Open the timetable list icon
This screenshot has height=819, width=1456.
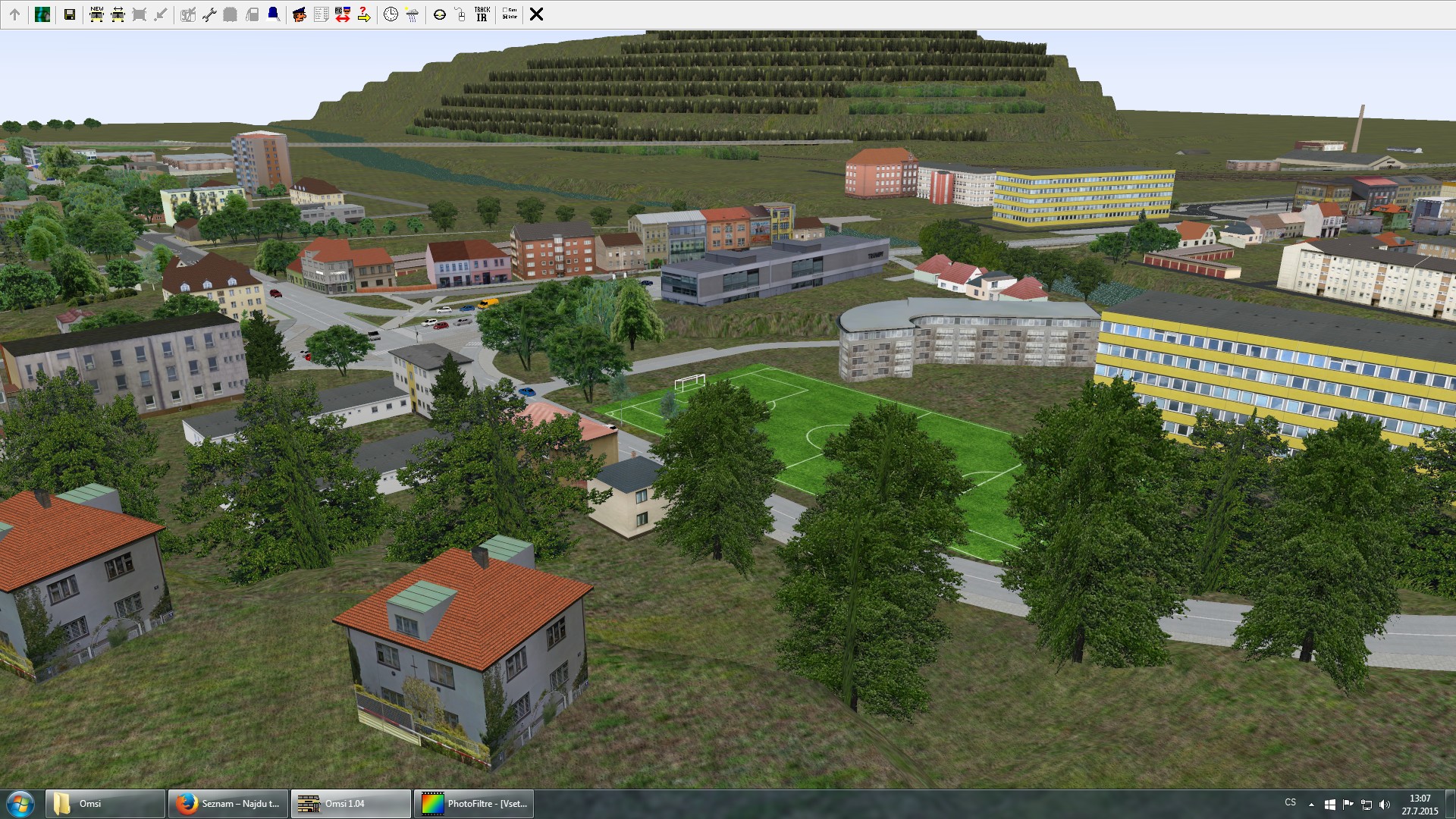(321, 14)
